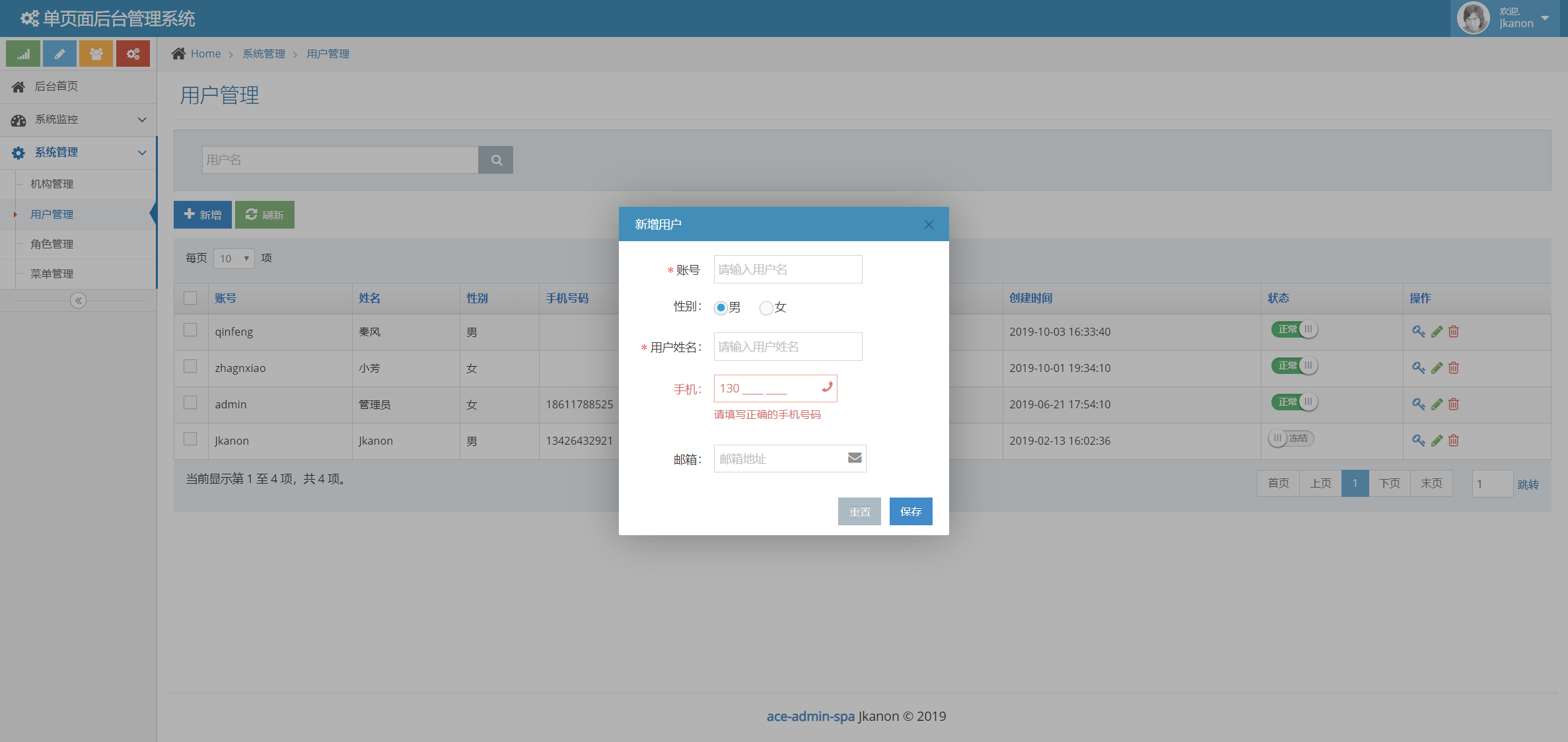
Task: Click the 重置 button in dialog
Action: 859,511
